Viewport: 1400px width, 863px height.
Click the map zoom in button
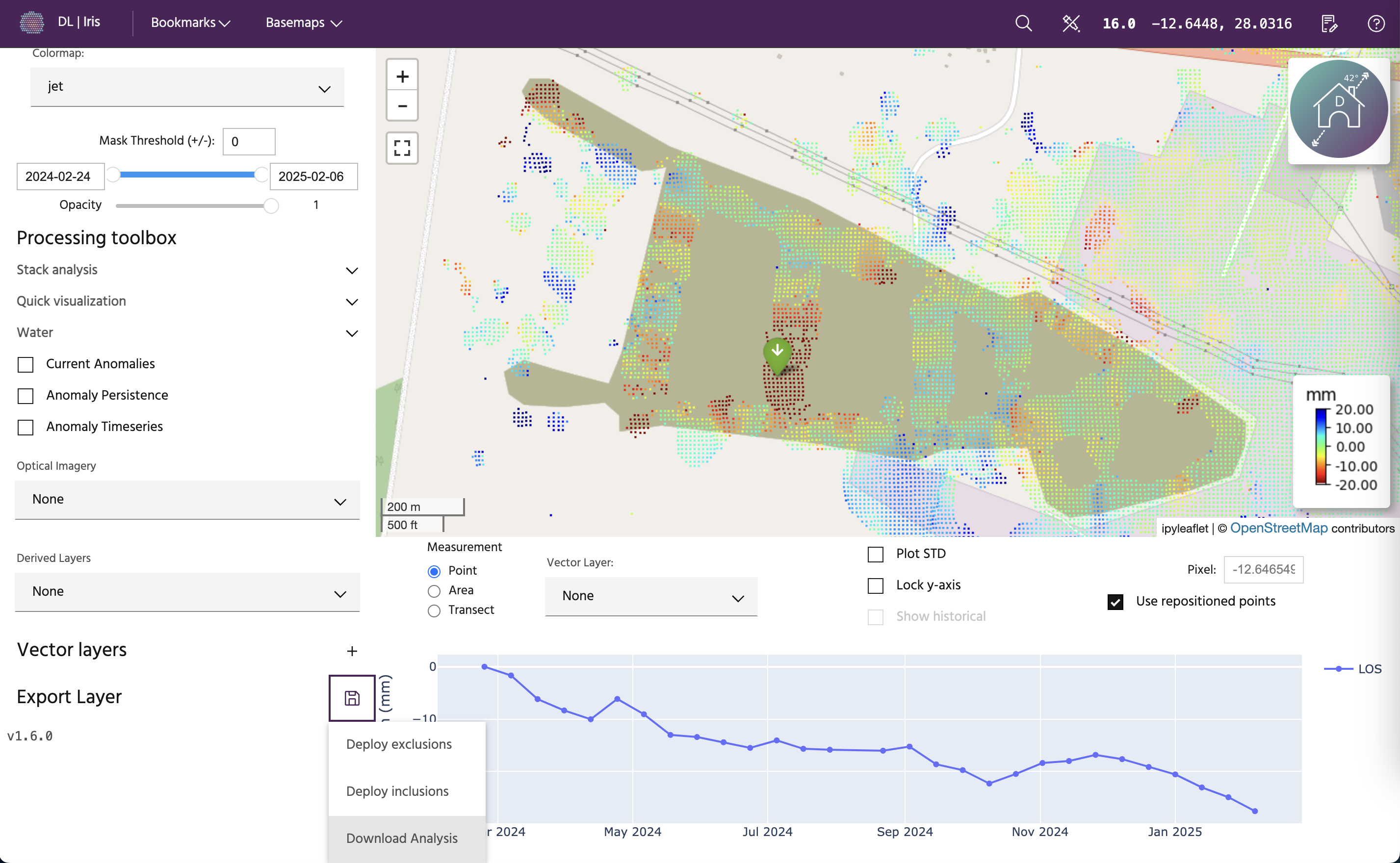402,76
